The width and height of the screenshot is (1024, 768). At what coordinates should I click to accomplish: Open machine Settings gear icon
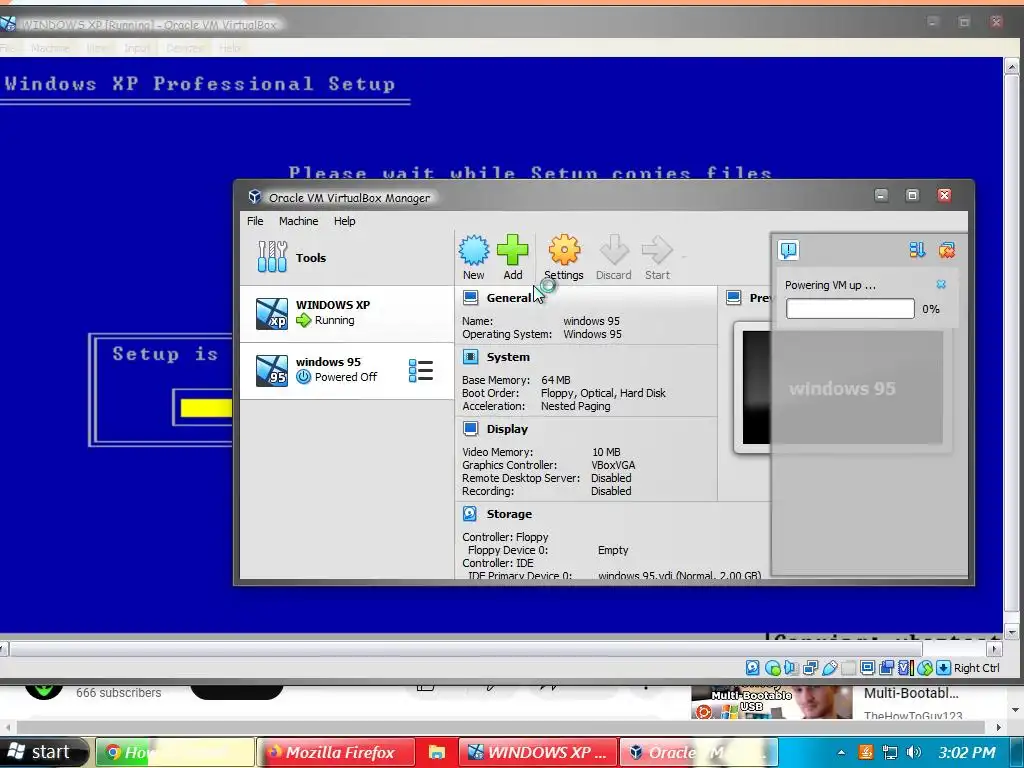564,250
